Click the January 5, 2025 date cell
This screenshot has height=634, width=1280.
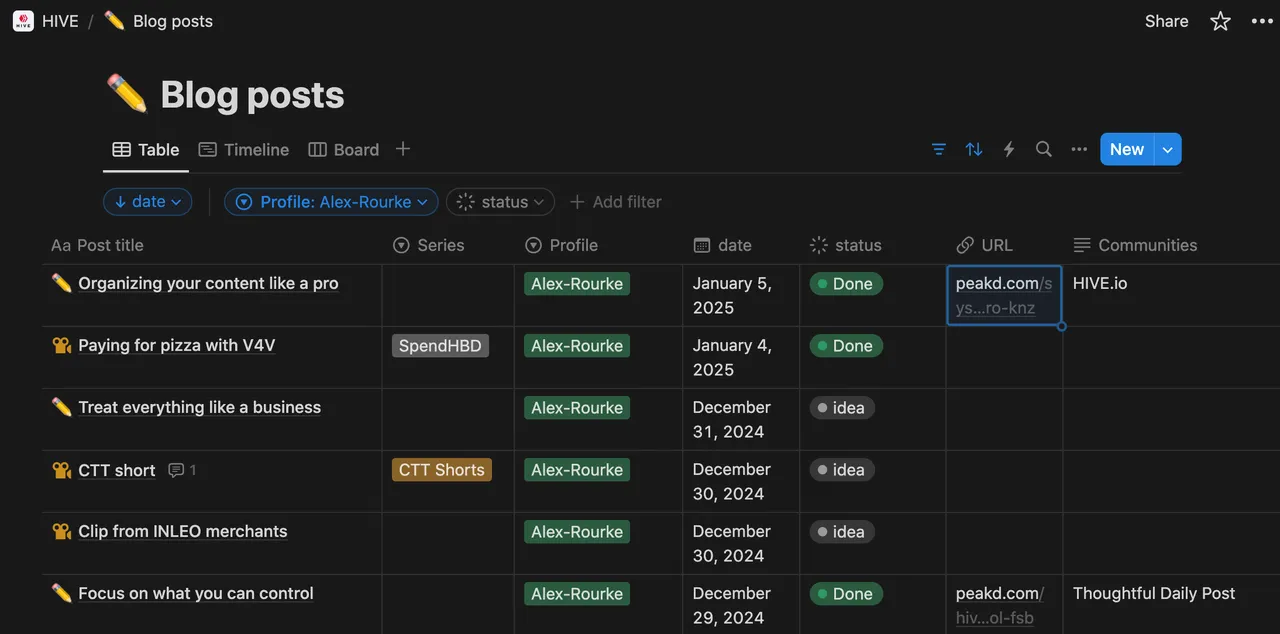[x=741, y=296]
